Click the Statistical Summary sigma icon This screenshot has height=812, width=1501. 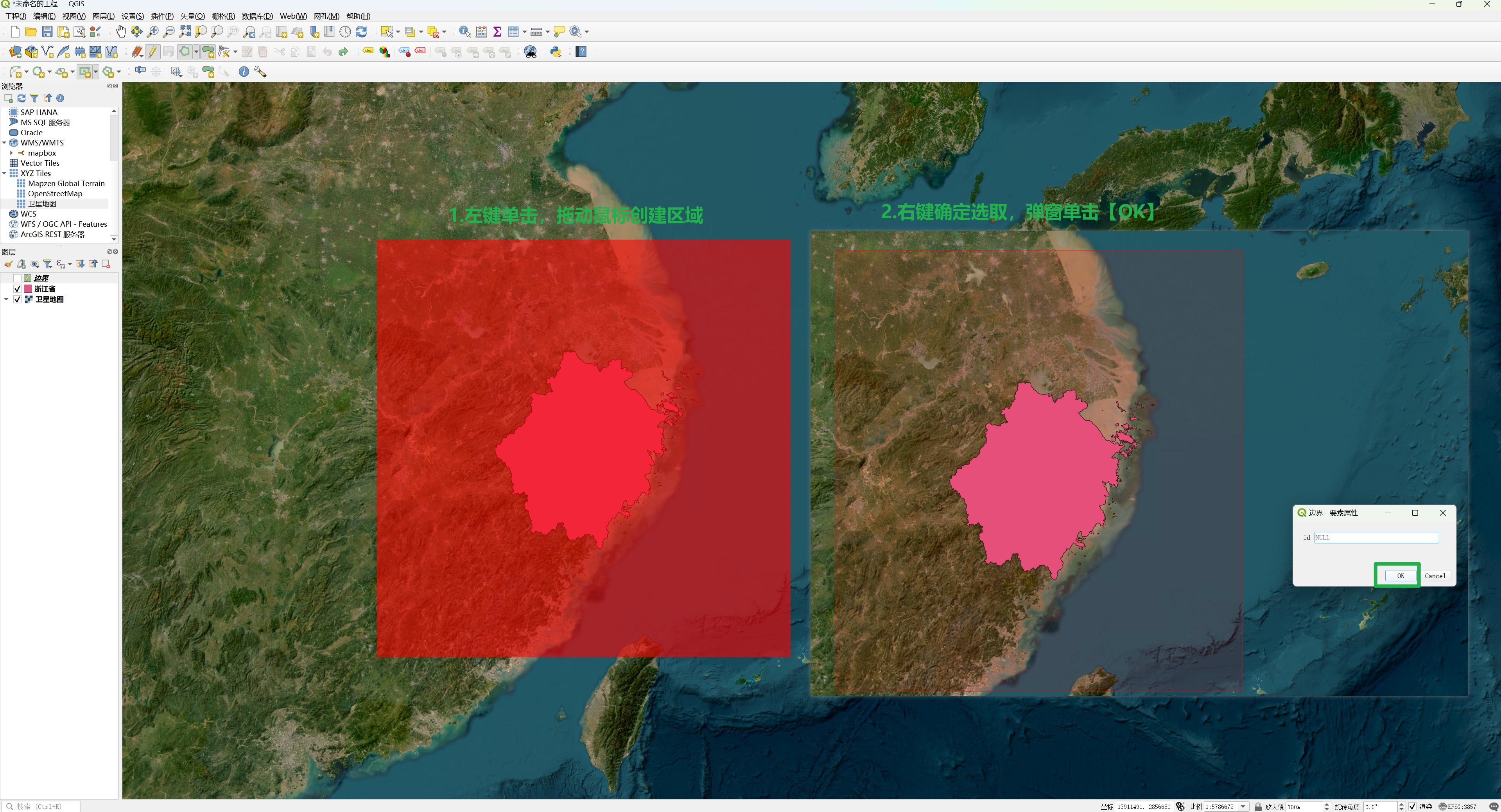click(497, 31)
